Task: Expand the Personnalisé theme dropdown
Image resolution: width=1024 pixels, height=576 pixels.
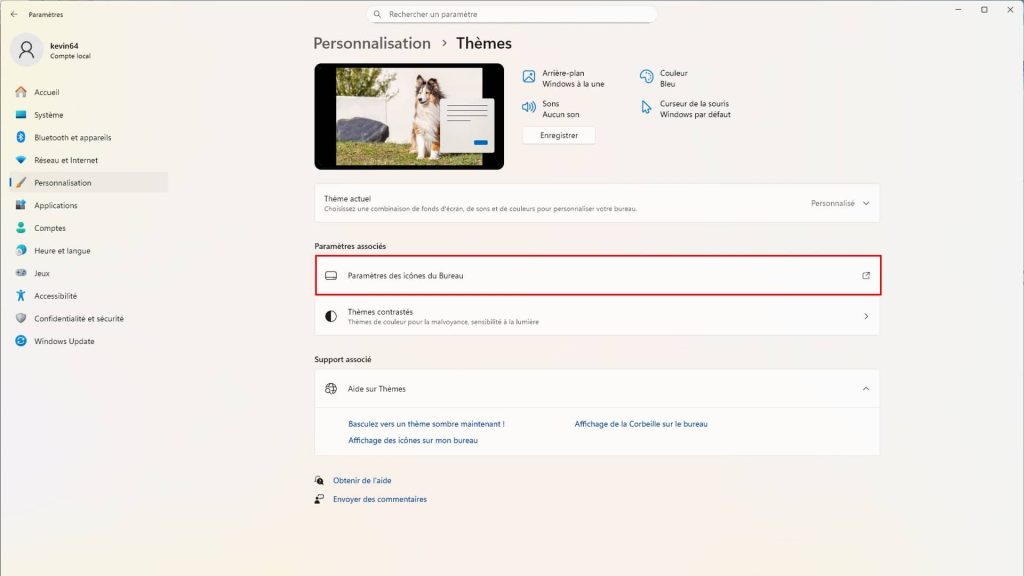Action: [x=837, y=202]
